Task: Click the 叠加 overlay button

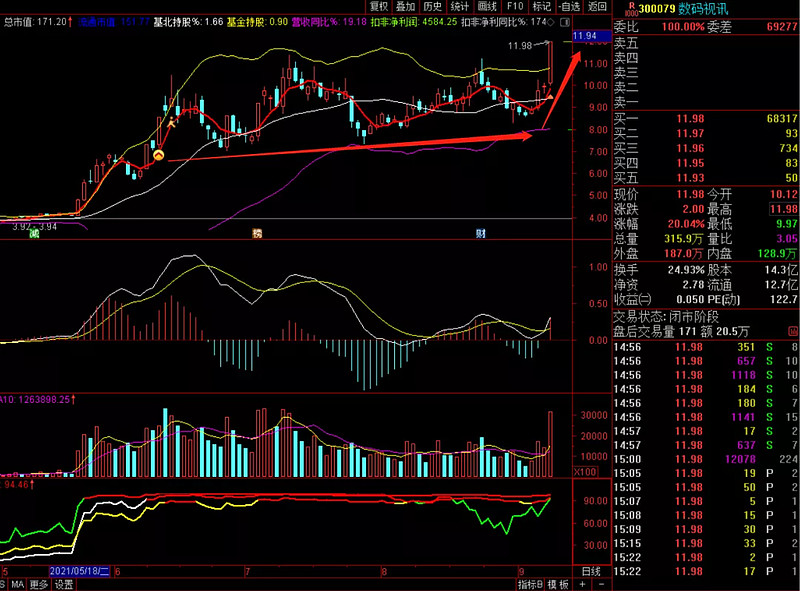Action: pos(406,7)
